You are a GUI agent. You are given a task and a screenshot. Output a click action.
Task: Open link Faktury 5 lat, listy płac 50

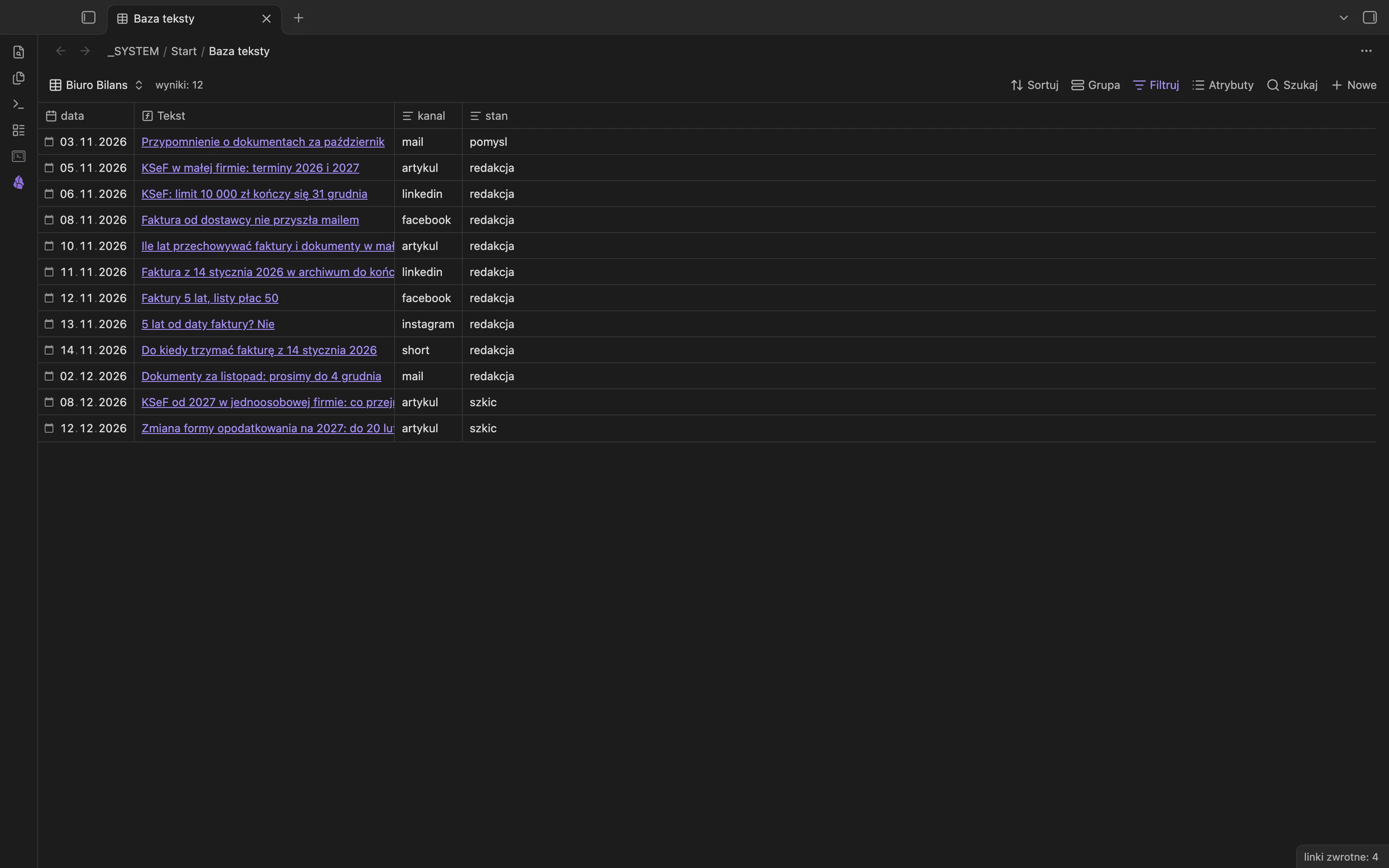(x=210, y=298)
